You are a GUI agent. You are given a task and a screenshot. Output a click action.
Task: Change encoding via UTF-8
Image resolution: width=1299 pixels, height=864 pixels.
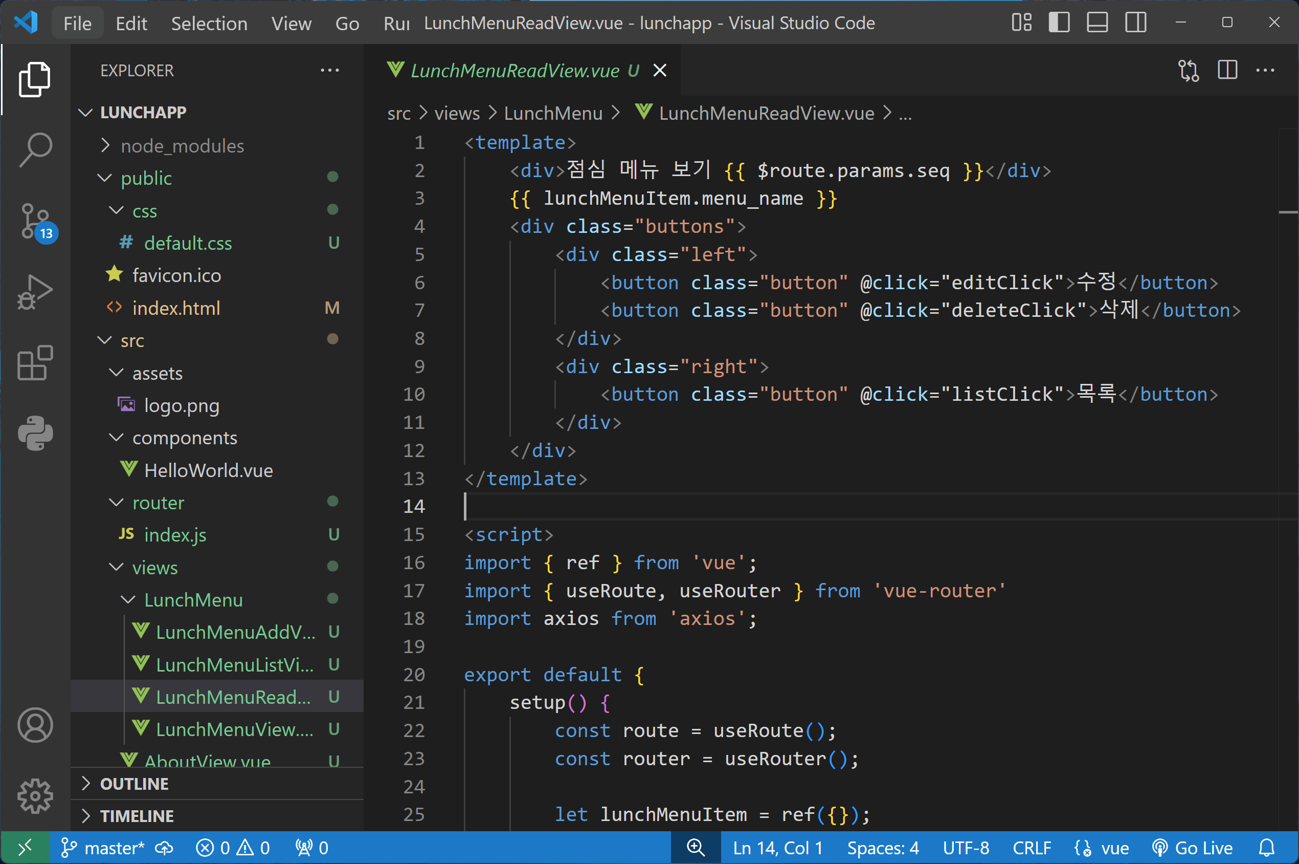click(x=966, y=848)
